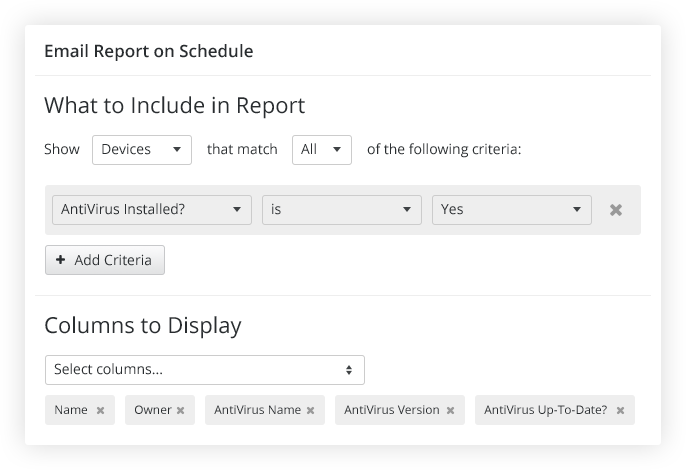This screenshot has width=686, height=470.
Task: Delete the AntiVirus Name column tag
Action: tap(310, 410)
